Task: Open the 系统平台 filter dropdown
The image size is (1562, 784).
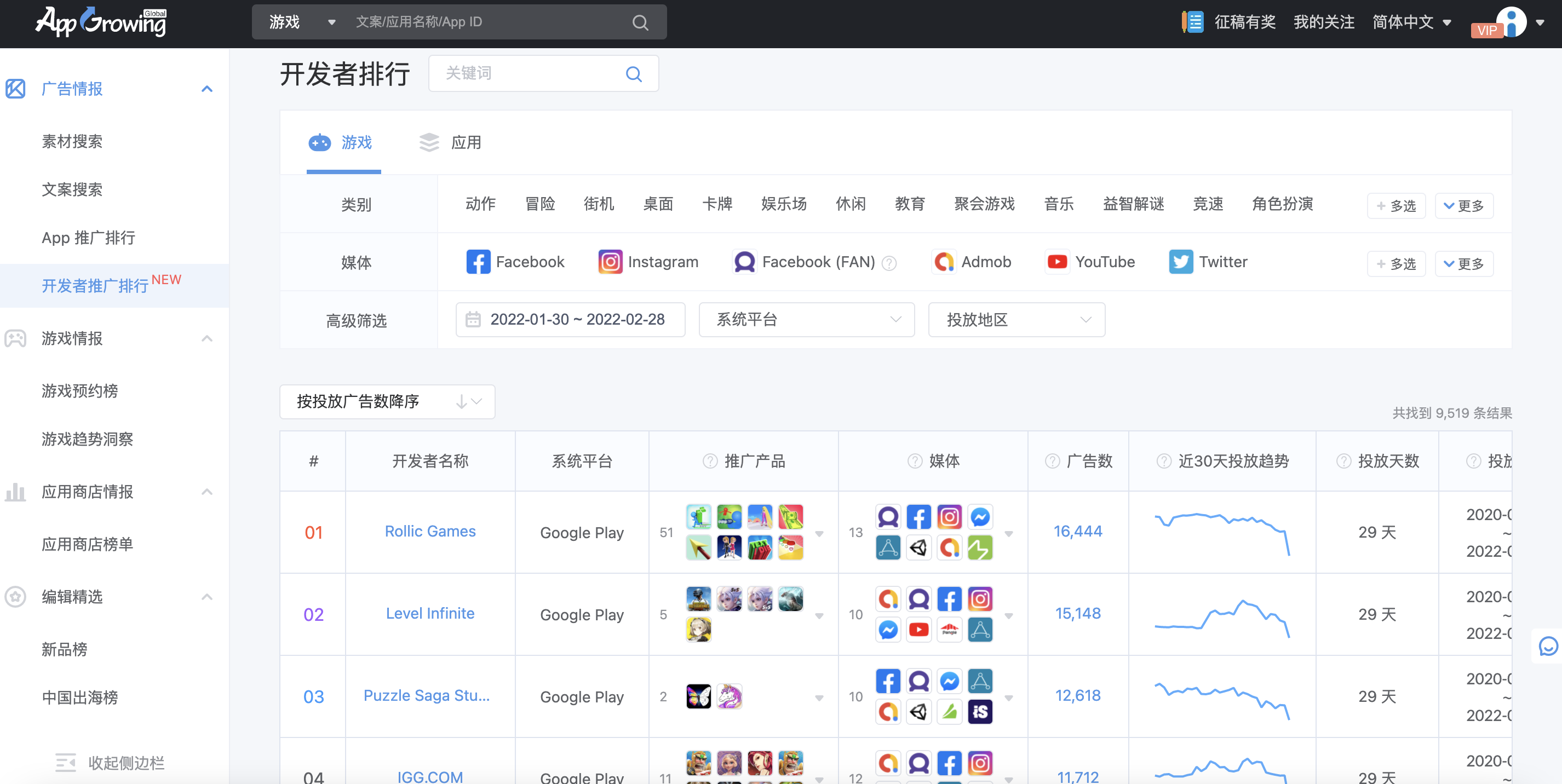Action: point(806,320)
